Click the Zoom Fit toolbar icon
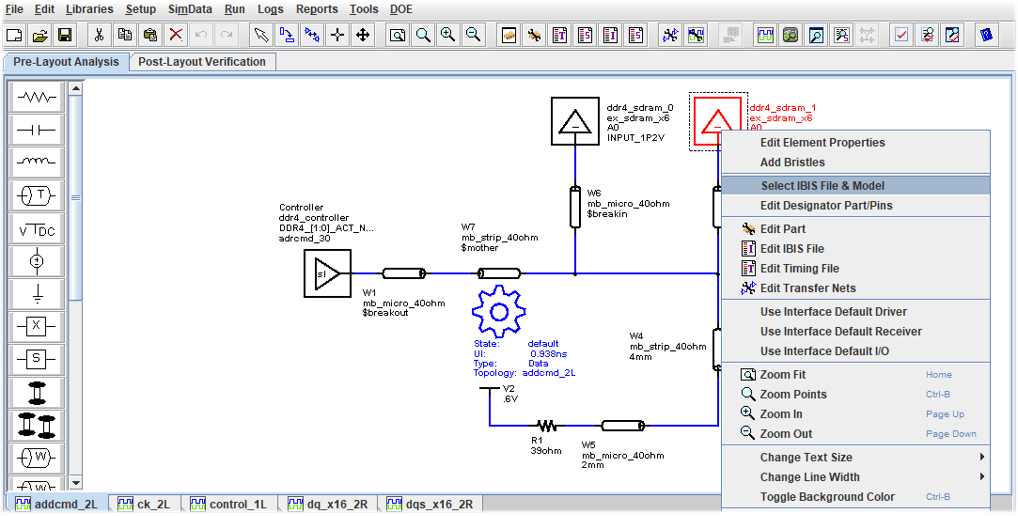This screenshot has height=516, width=1018. 397,35
